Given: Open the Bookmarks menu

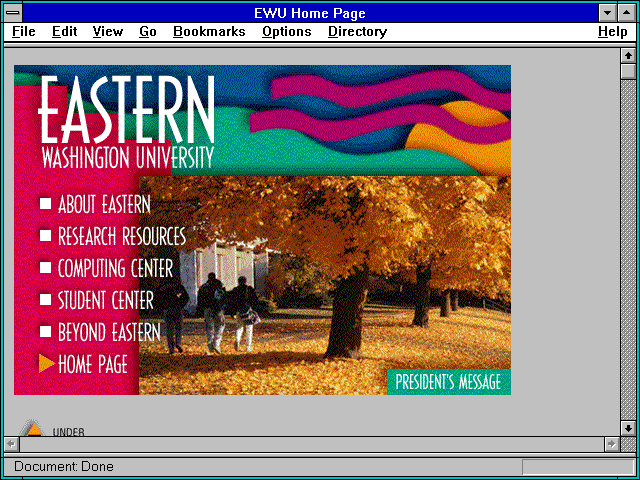Looking at the screenshot, I should 209,31.
